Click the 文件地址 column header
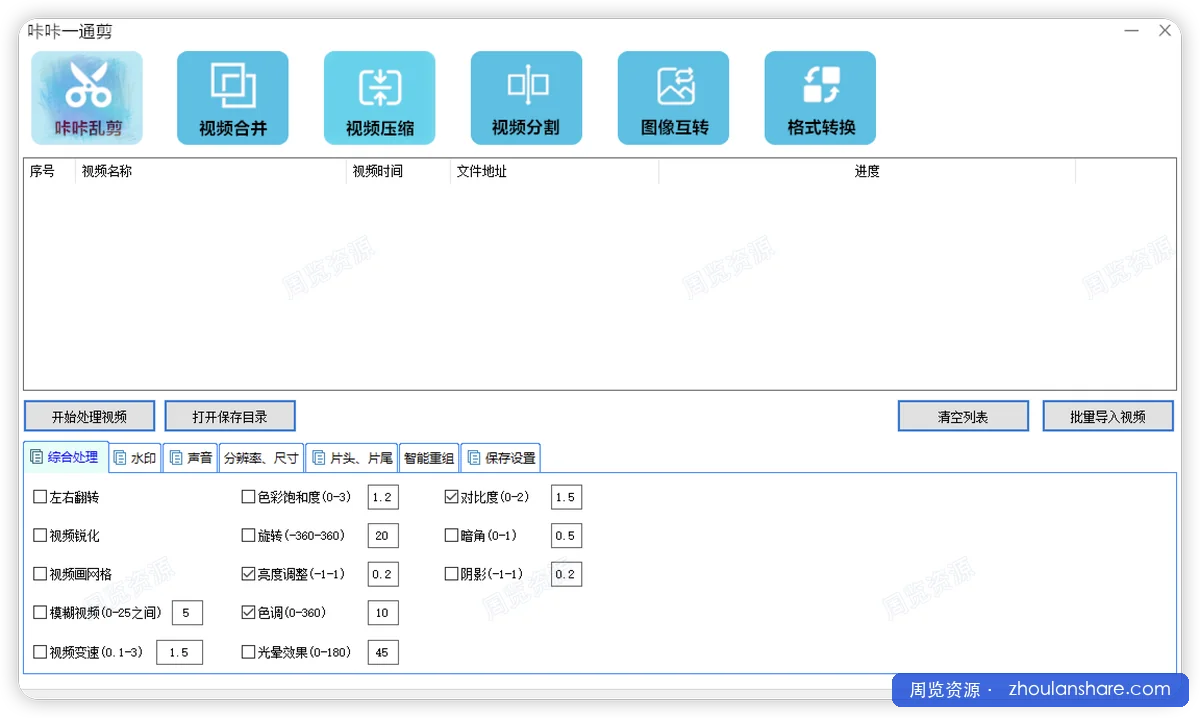This screenshot has height=718, width=1200. (x=554, y=171)
